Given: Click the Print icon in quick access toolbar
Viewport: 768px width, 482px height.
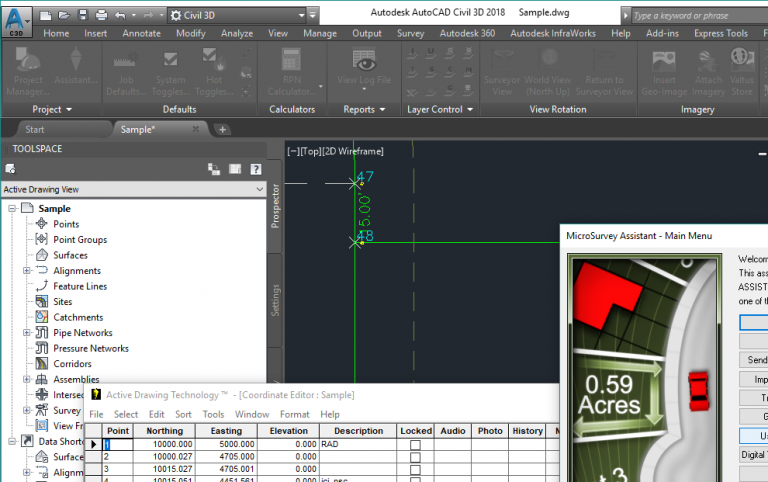Looking at the screenshot, I should 101,16.
